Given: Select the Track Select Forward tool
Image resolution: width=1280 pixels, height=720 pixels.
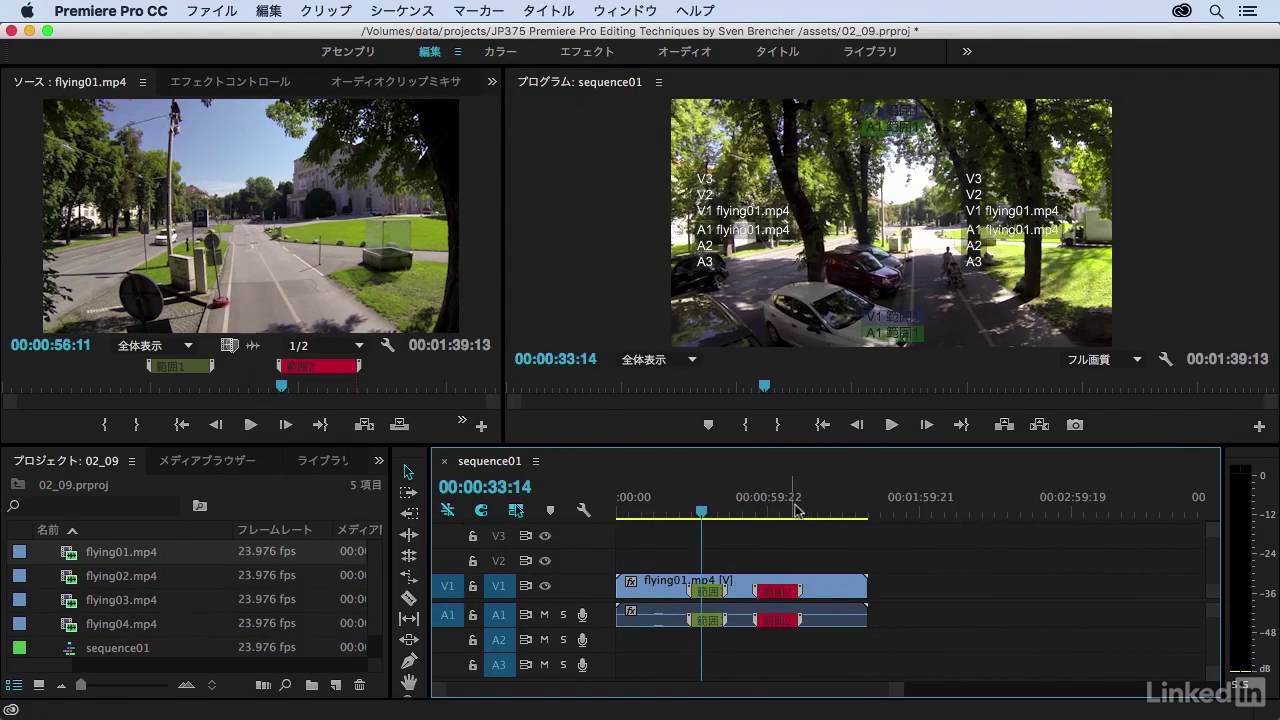Looking at the screenshot, I should (x=408, y=493).
